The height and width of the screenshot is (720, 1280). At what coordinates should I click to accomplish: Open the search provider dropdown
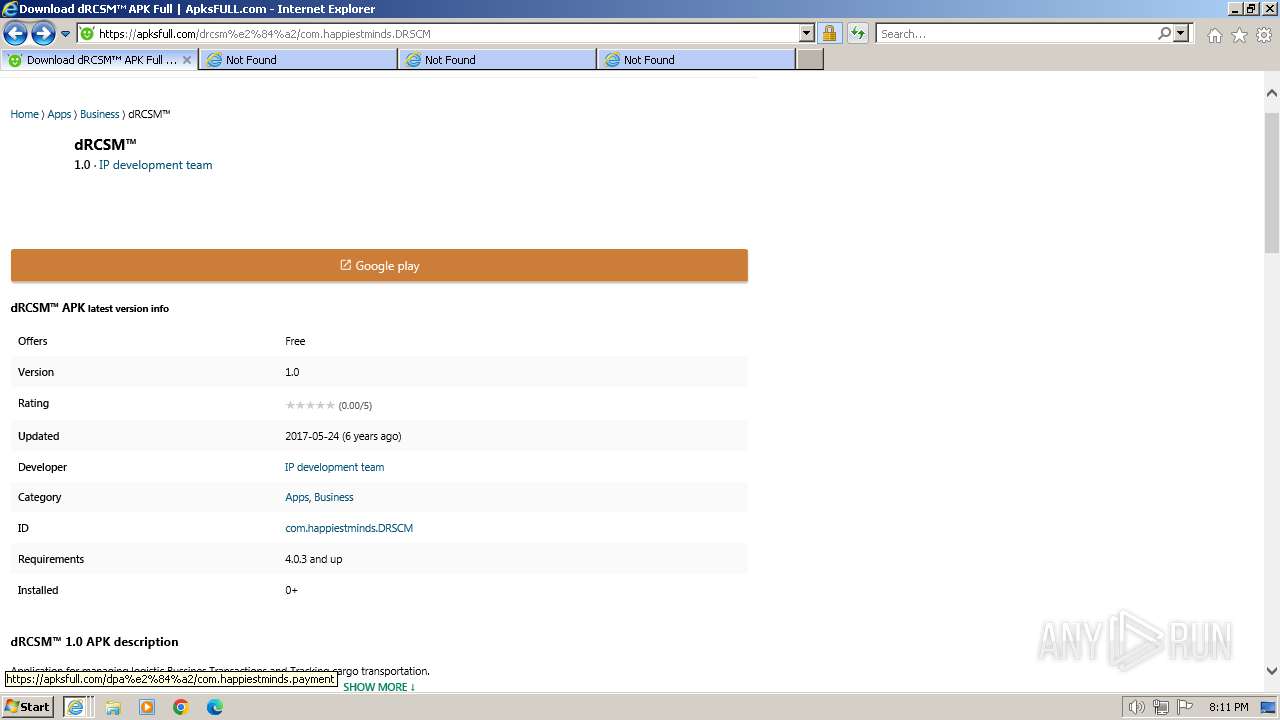point(1181,34)
